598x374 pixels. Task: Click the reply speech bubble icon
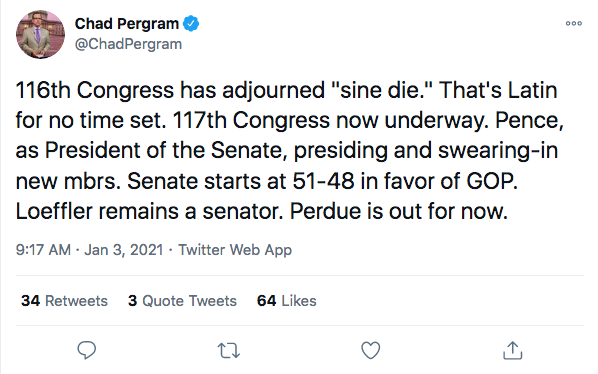87,350
